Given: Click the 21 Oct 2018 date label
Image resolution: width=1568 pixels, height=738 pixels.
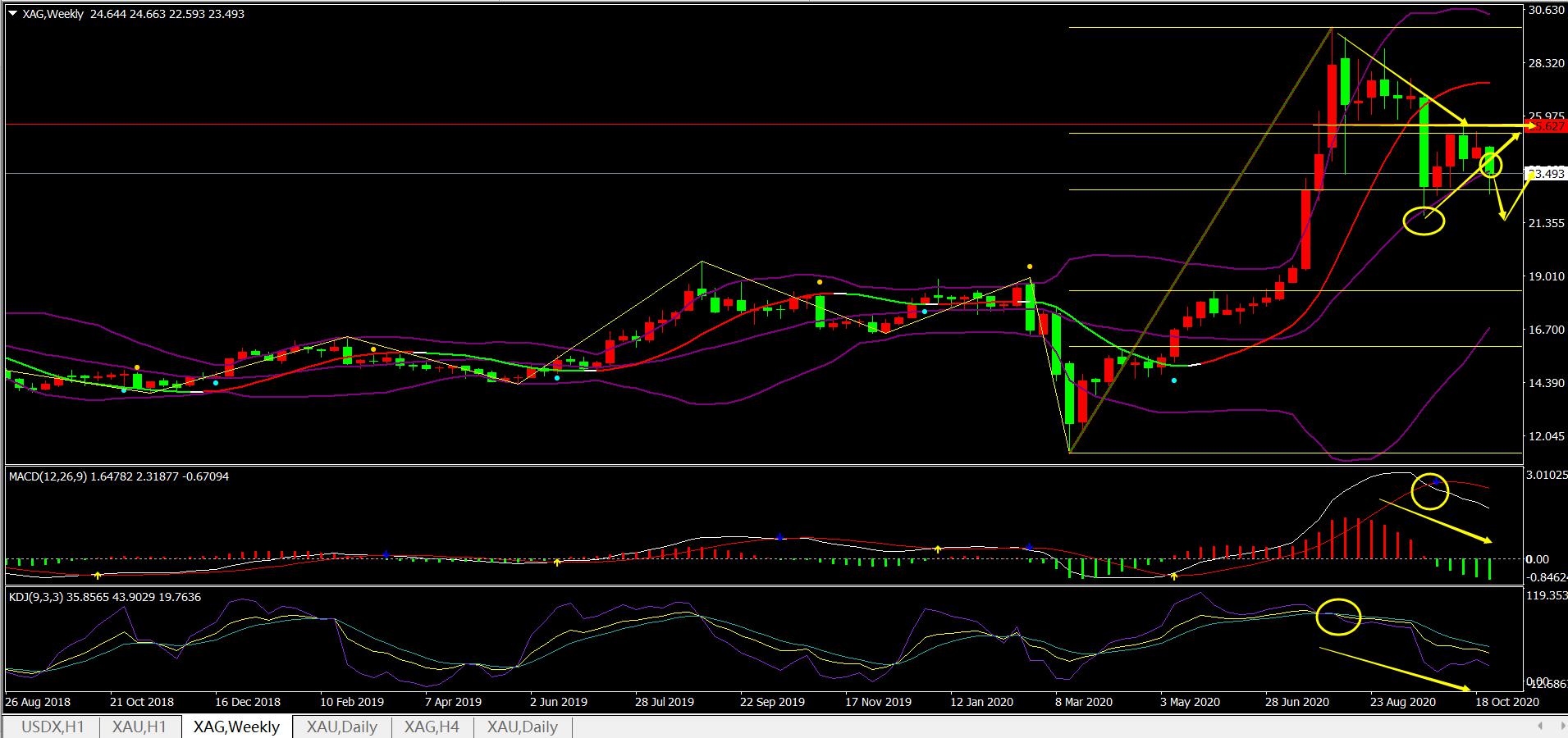Looking at the screenshot, I should (x=142, y=702).
